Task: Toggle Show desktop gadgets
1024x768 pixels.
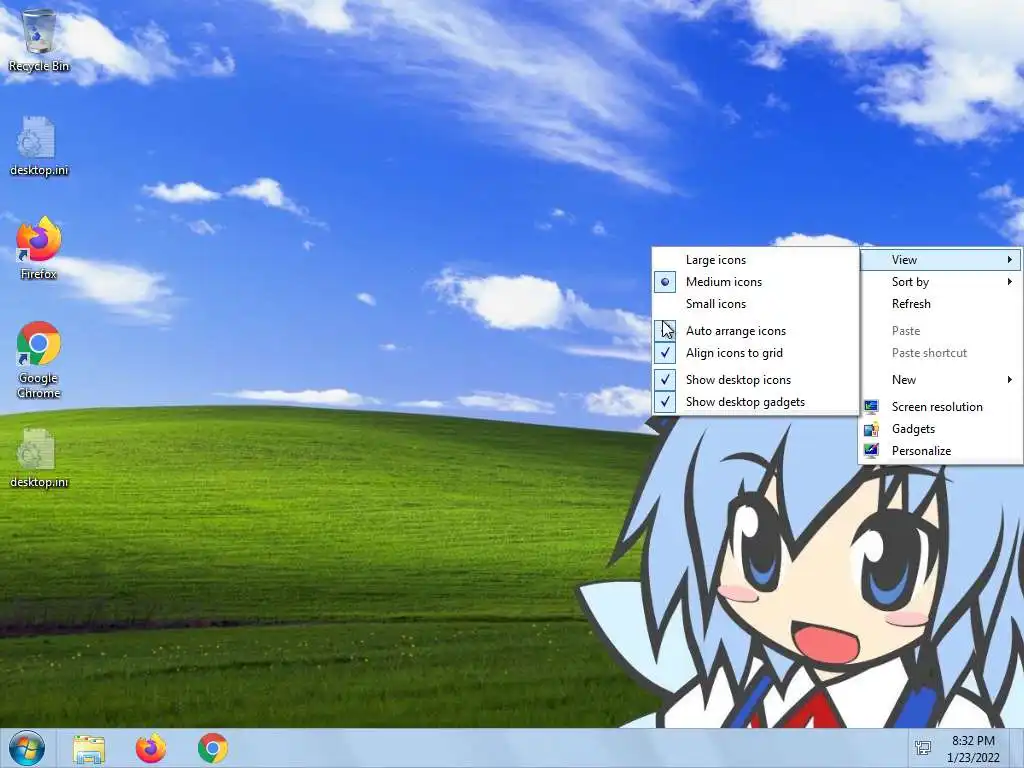Action: pos(756,402)
